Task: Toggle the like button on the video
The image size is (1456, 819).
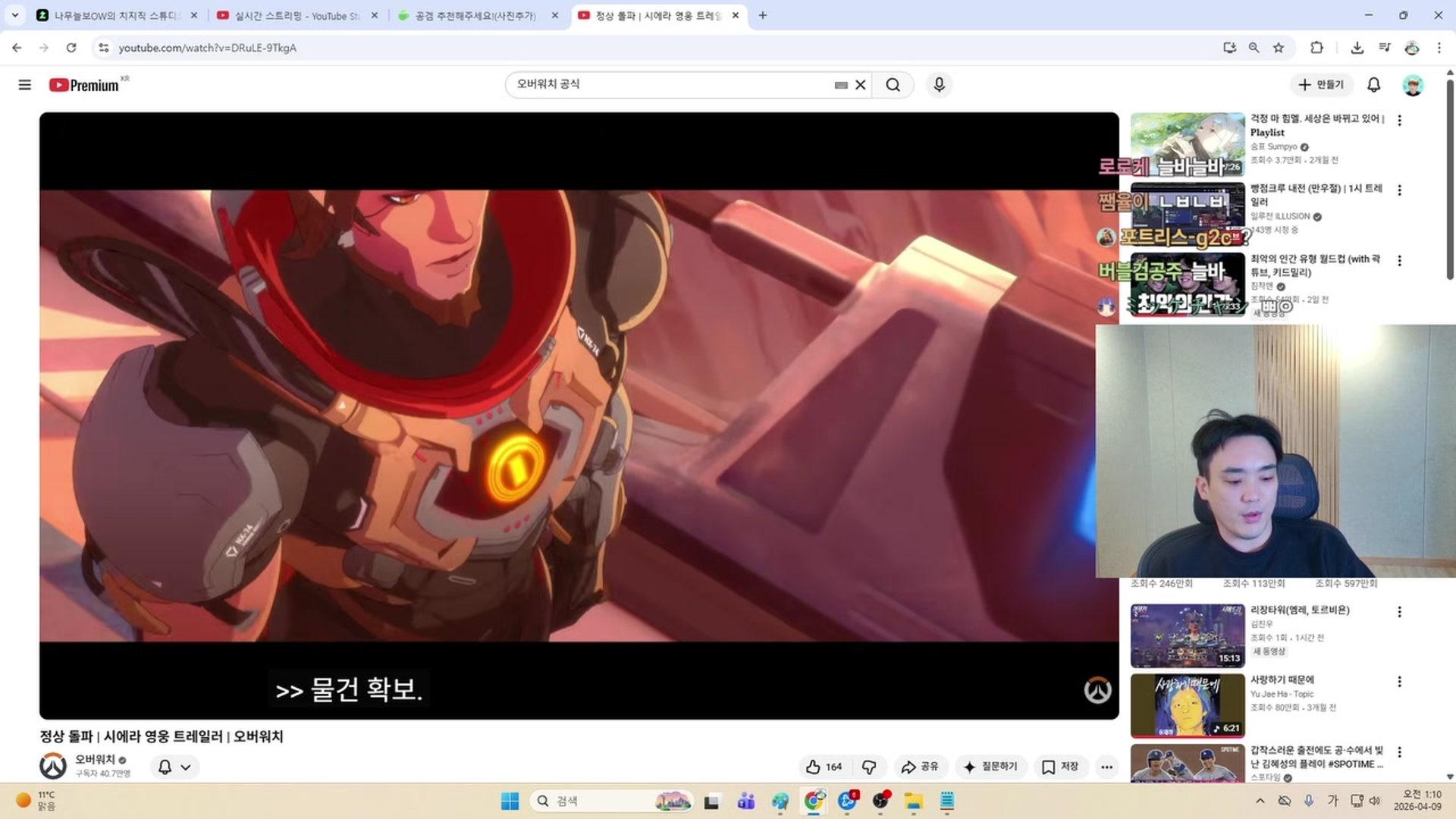Action: pyautogui.click(x=815, y=767)
